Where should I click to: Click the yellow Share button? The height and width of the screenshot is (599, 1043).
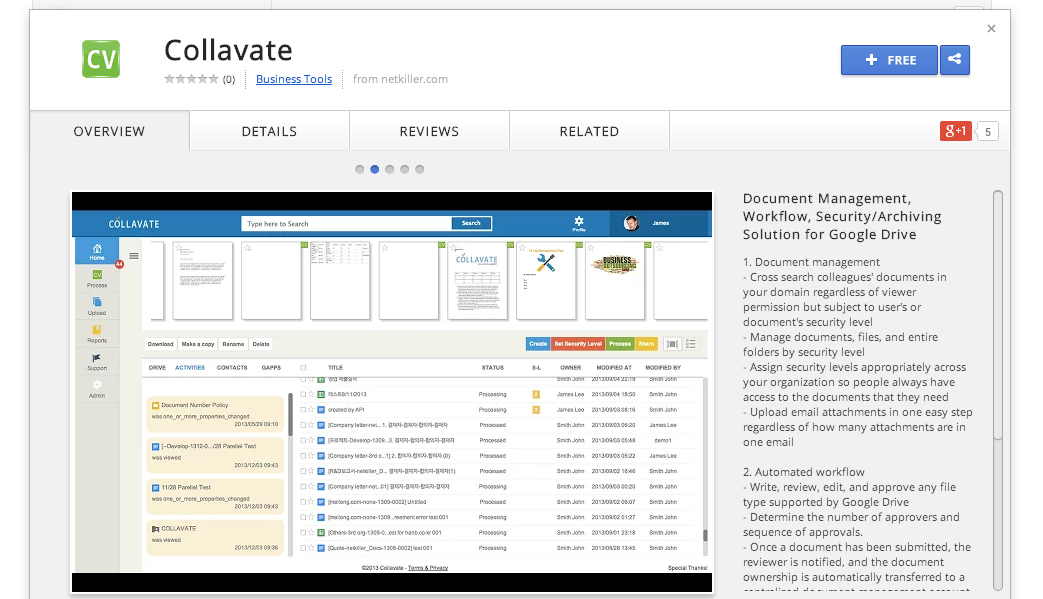[x=647, y=344]
